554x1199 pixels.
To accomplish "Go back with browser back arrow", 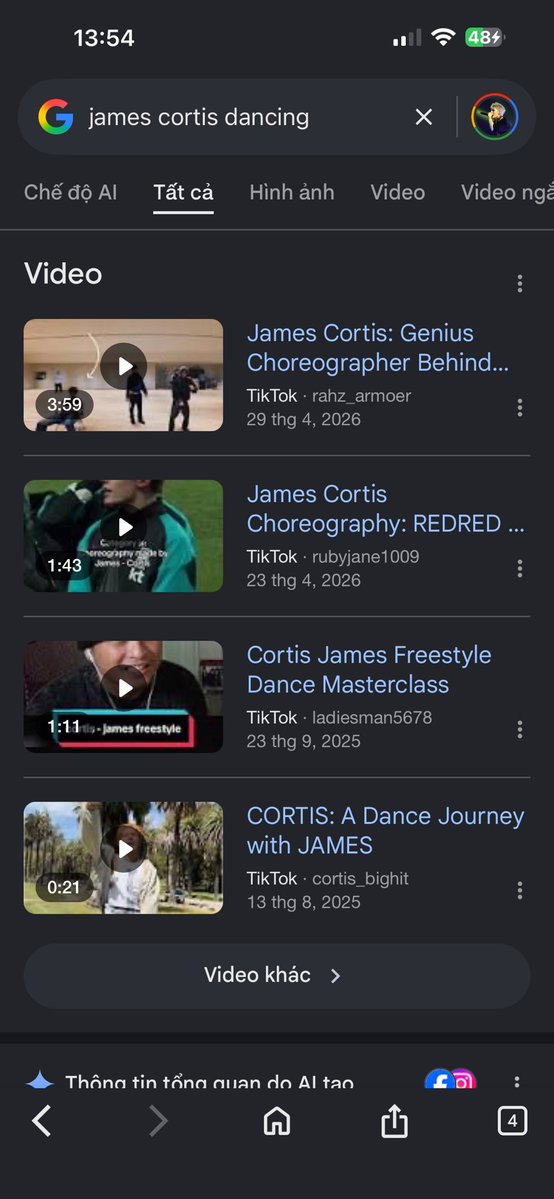I will tap(42, 1122).
